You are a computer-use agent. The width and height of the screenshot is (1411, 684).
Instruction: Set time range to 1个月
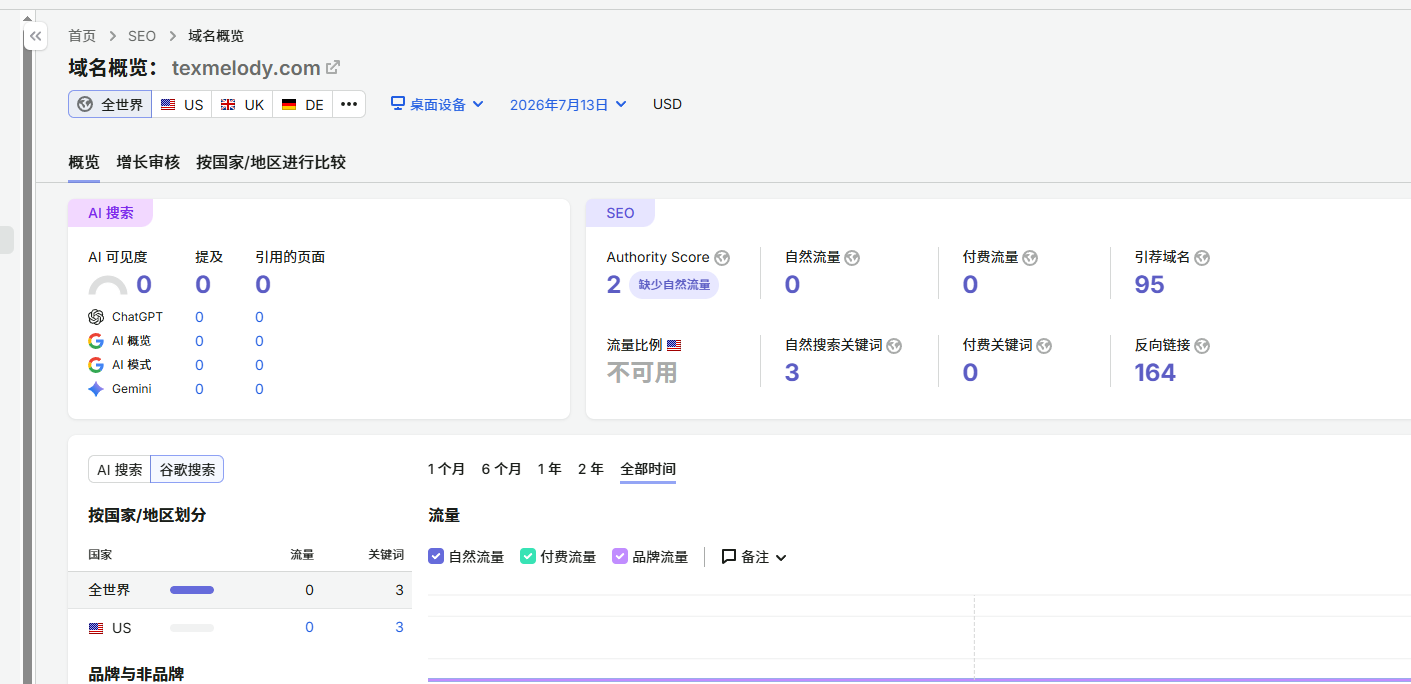tap(446, 469)
